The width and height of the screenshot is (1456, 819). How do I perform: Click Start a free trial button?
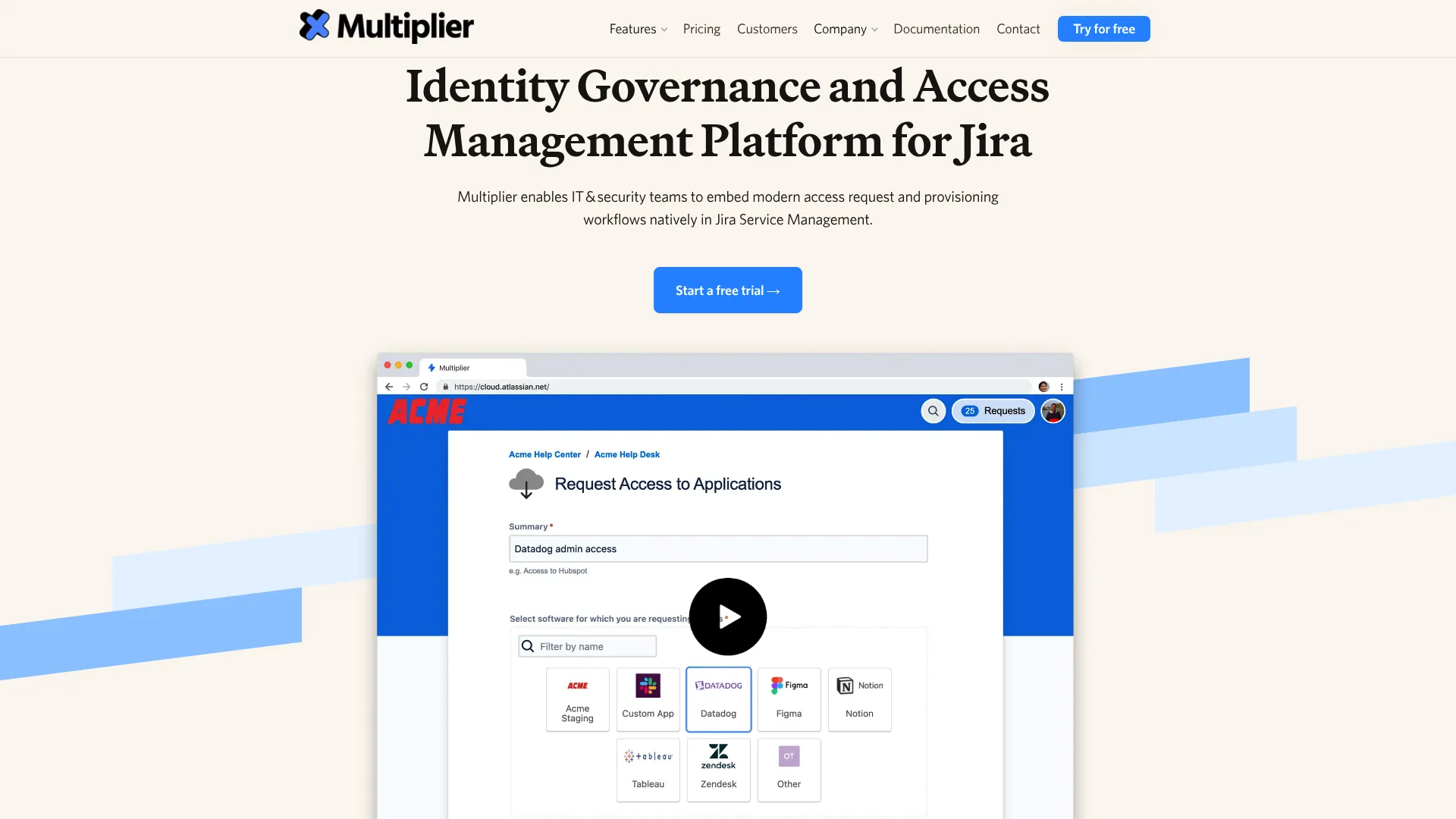tap(727, 290)
